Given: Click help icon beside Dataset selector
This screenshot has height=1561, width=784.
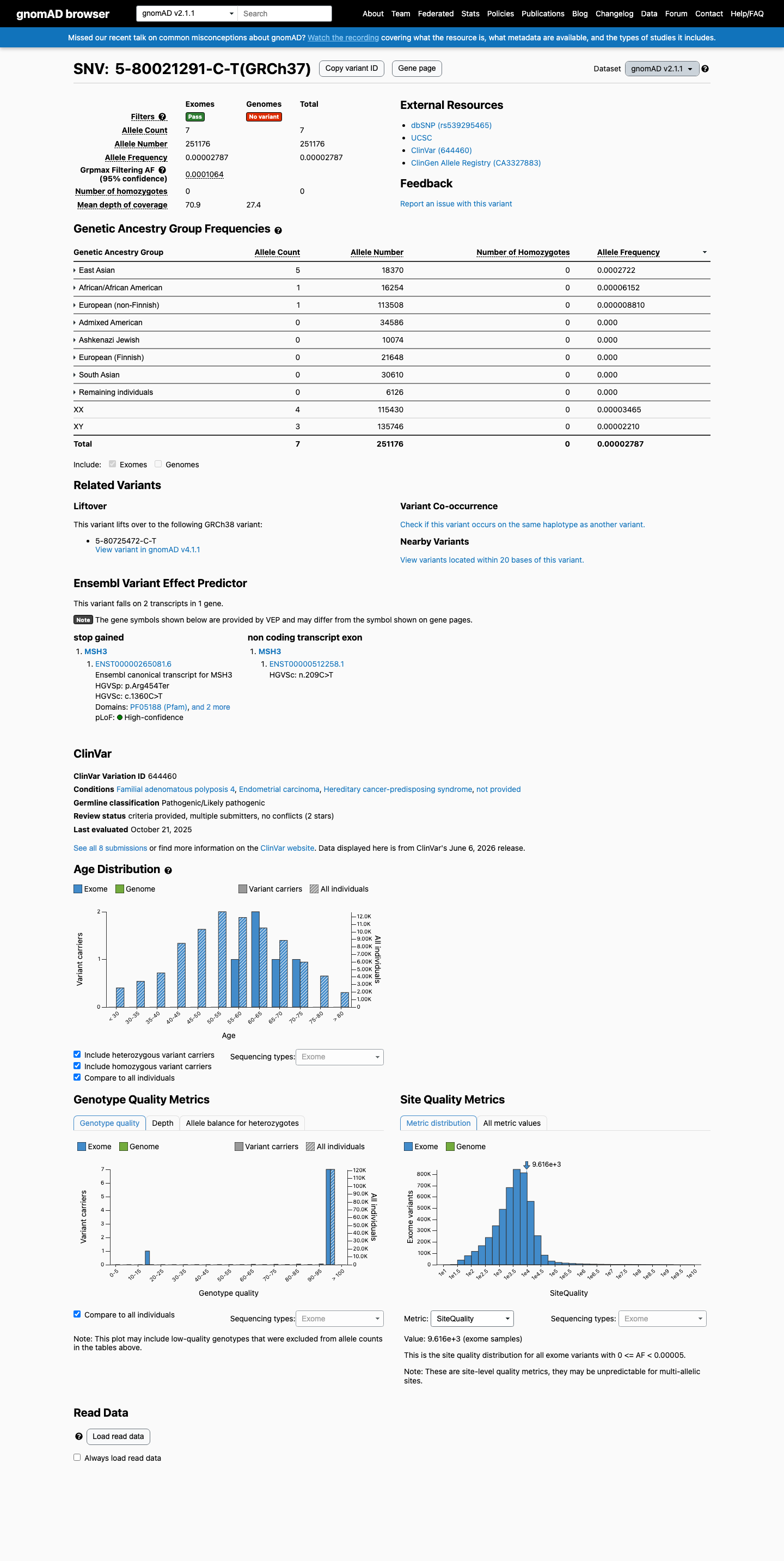Looking at the screenshot, I should click(705, 69).
